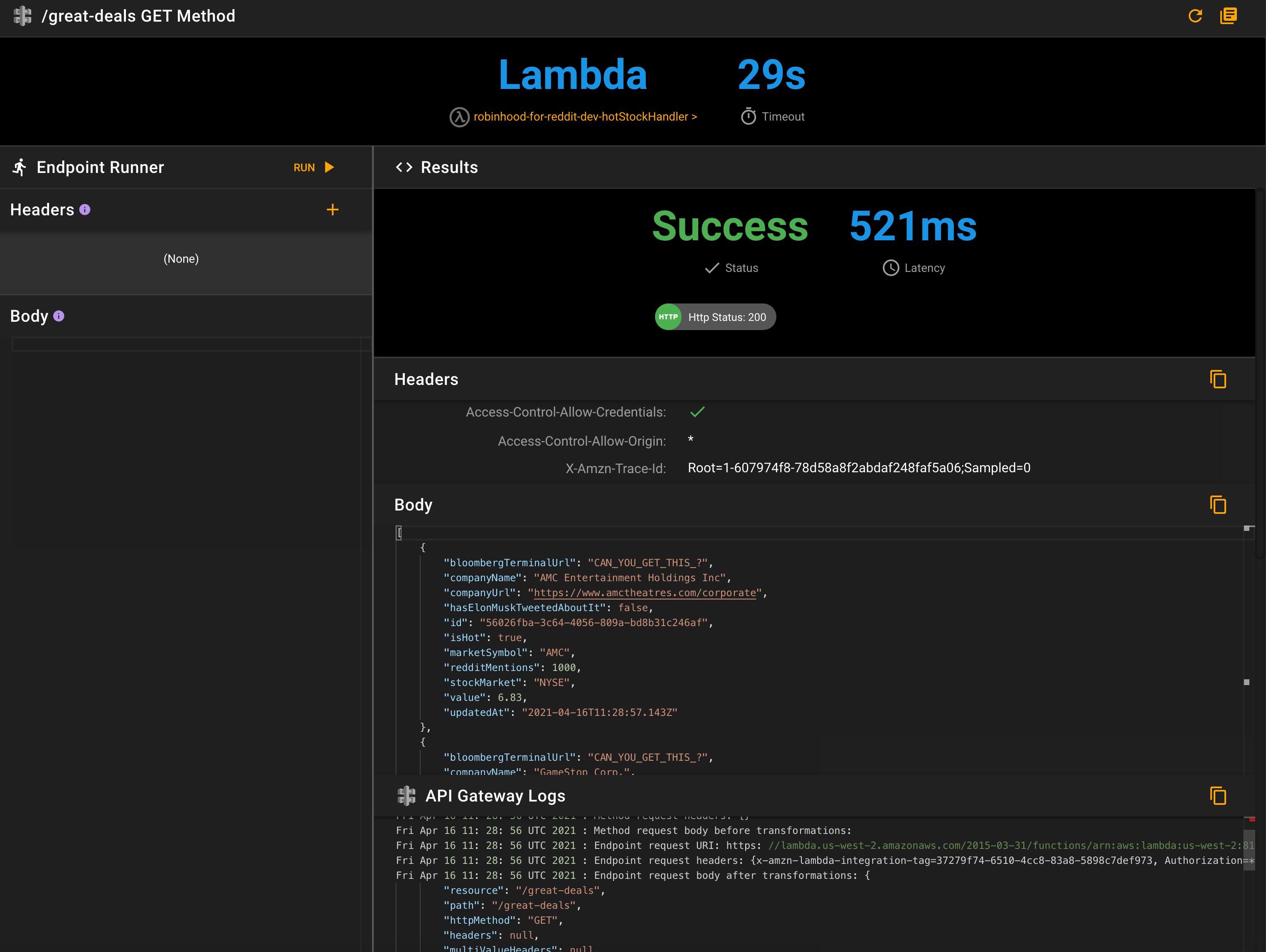The image size is (1266, 952).
Task: Click the play arrow next to RUN
Action: click(329, 167)
